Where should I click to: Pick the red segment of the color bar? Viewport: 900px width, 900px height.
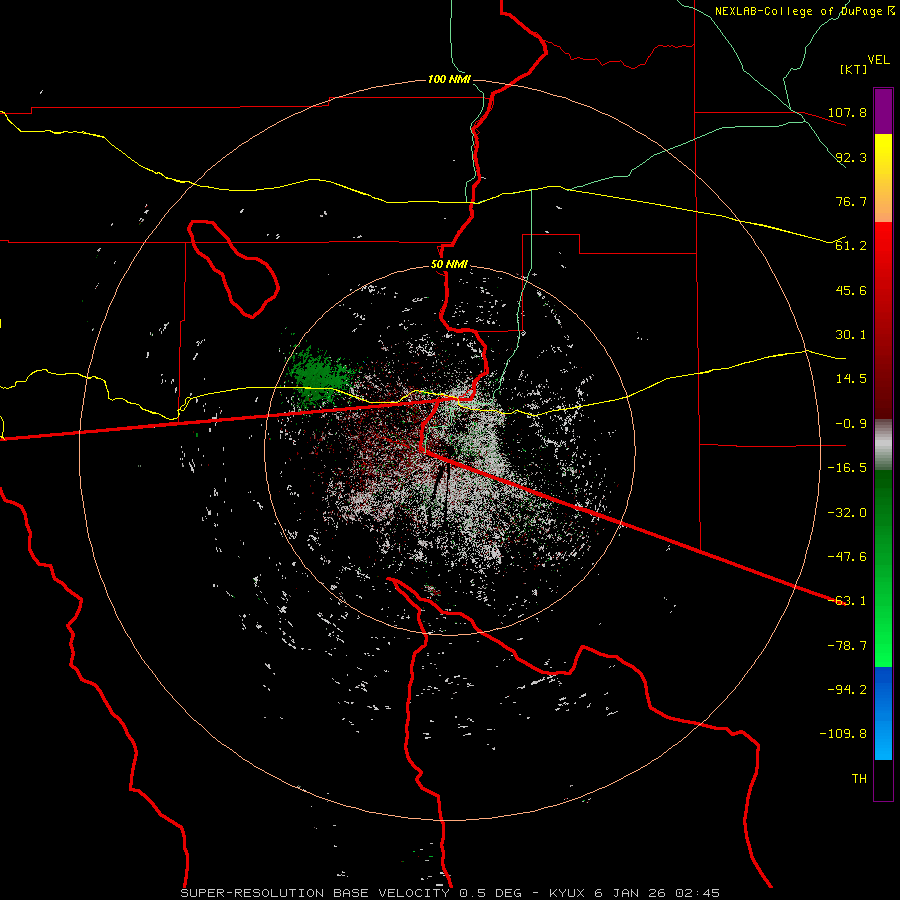[x=883, y=320]
